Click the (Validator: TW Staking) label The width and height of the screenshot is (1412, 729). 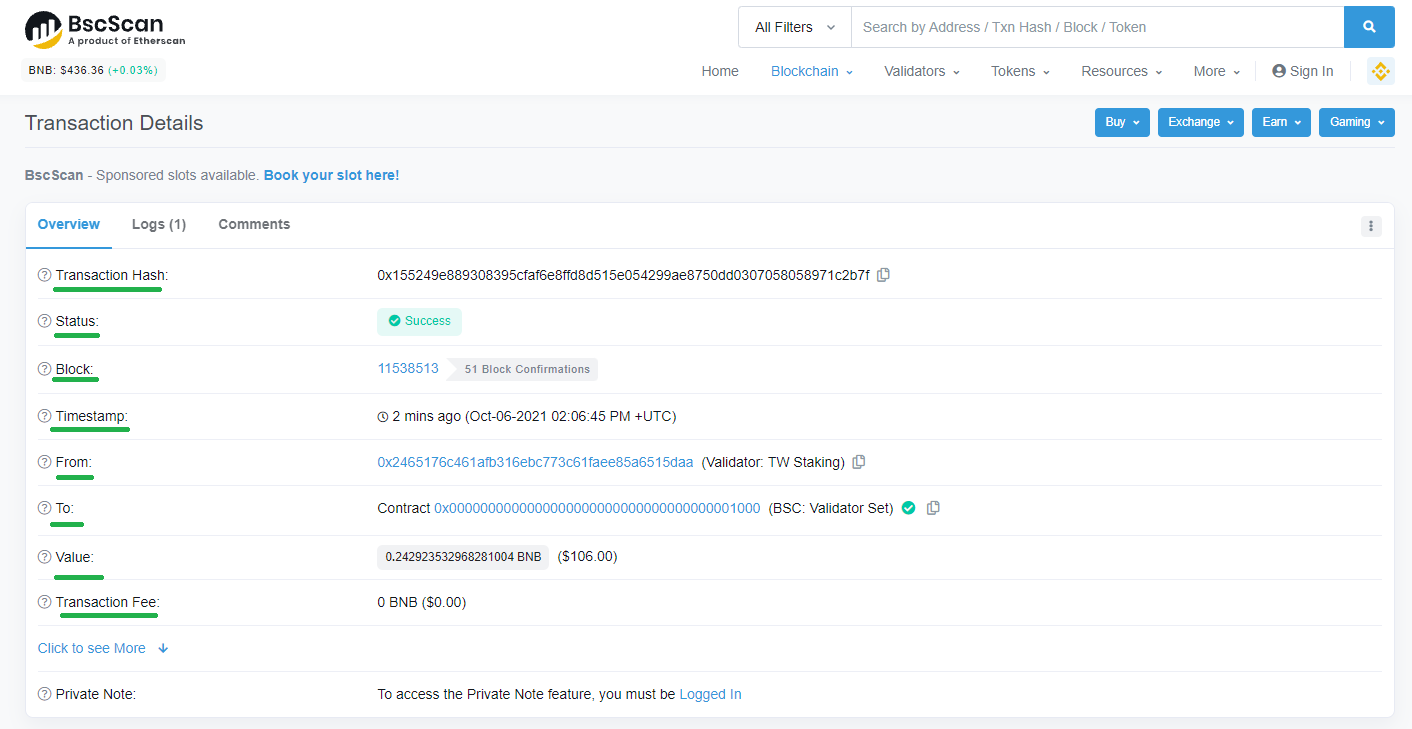point(773,462)
